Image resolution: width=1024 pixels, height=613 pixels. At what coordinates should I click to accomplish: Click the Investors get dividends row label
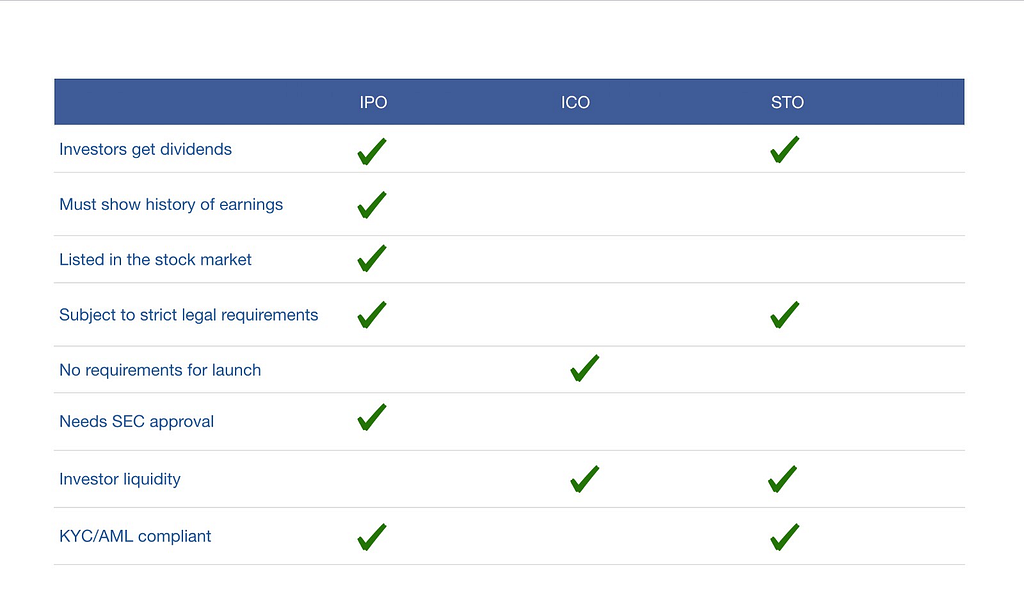[146, 149]
